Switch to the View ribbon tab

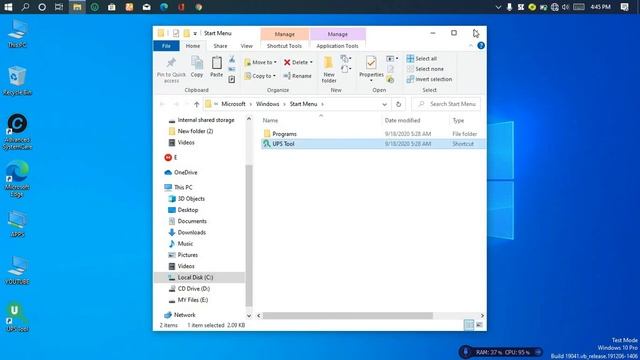tap(247, 46)
